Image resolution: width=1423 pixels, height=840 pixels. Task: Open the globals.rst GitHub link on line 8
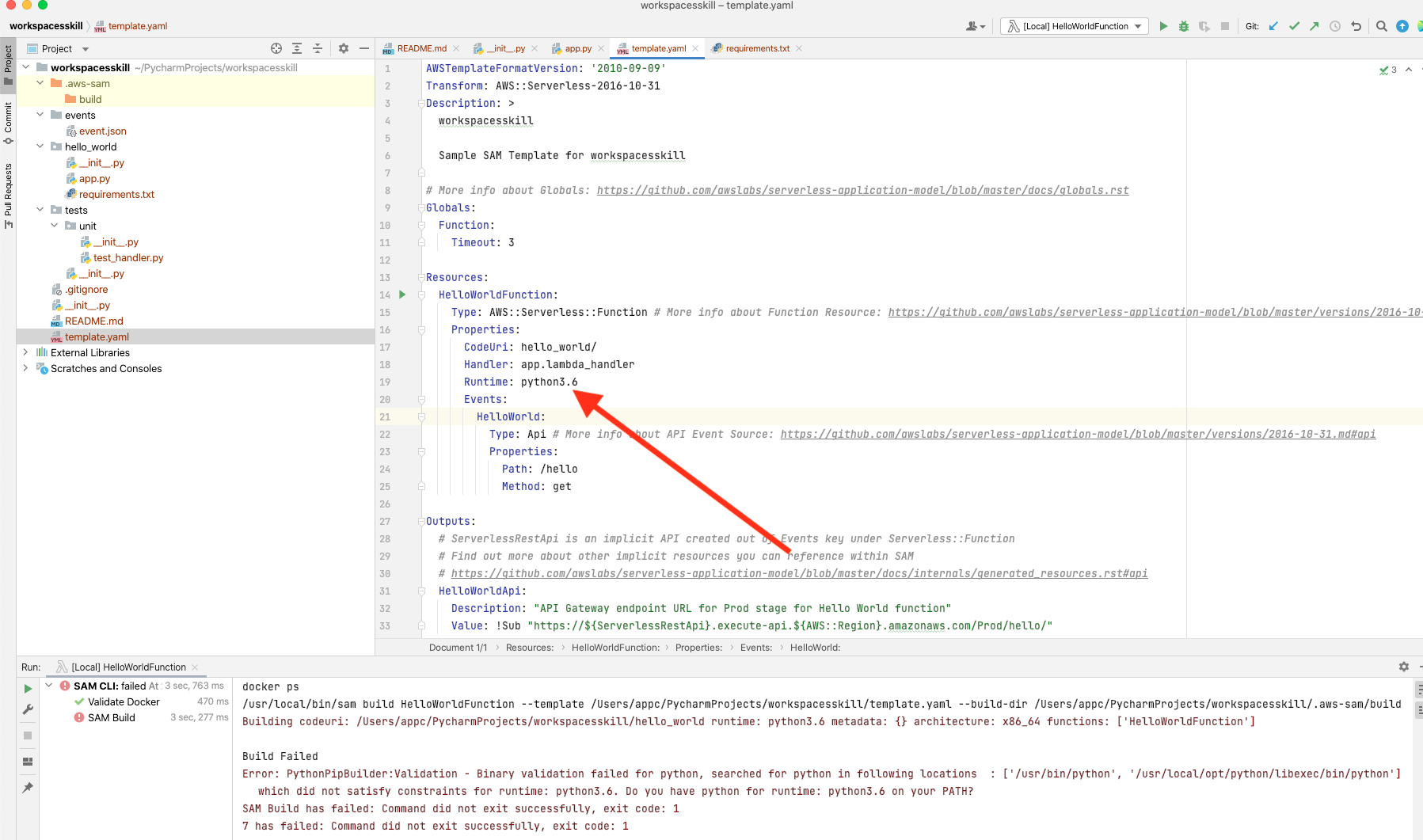pos(862,190)
